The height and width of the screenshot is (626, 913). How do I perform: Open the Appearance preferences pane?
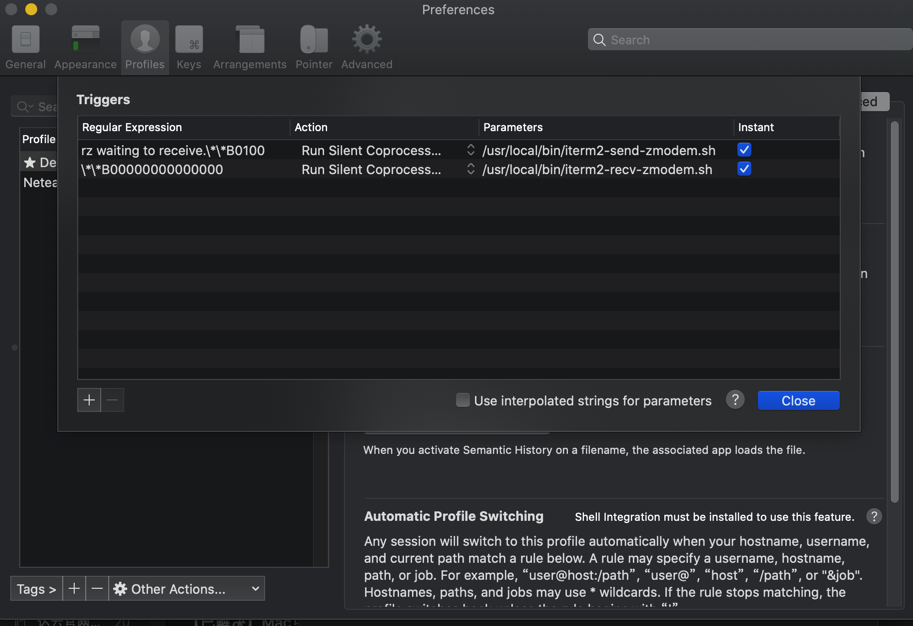(85, 47)
